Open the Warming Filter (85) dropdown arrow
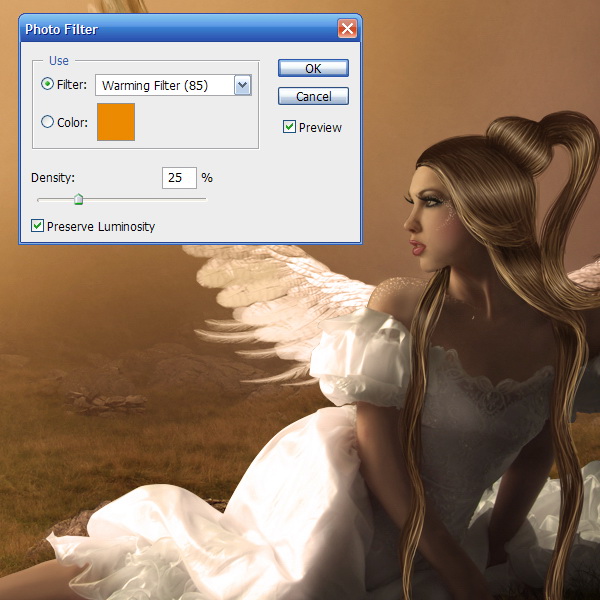Screen dimensions: 600x600 [243, 85]
